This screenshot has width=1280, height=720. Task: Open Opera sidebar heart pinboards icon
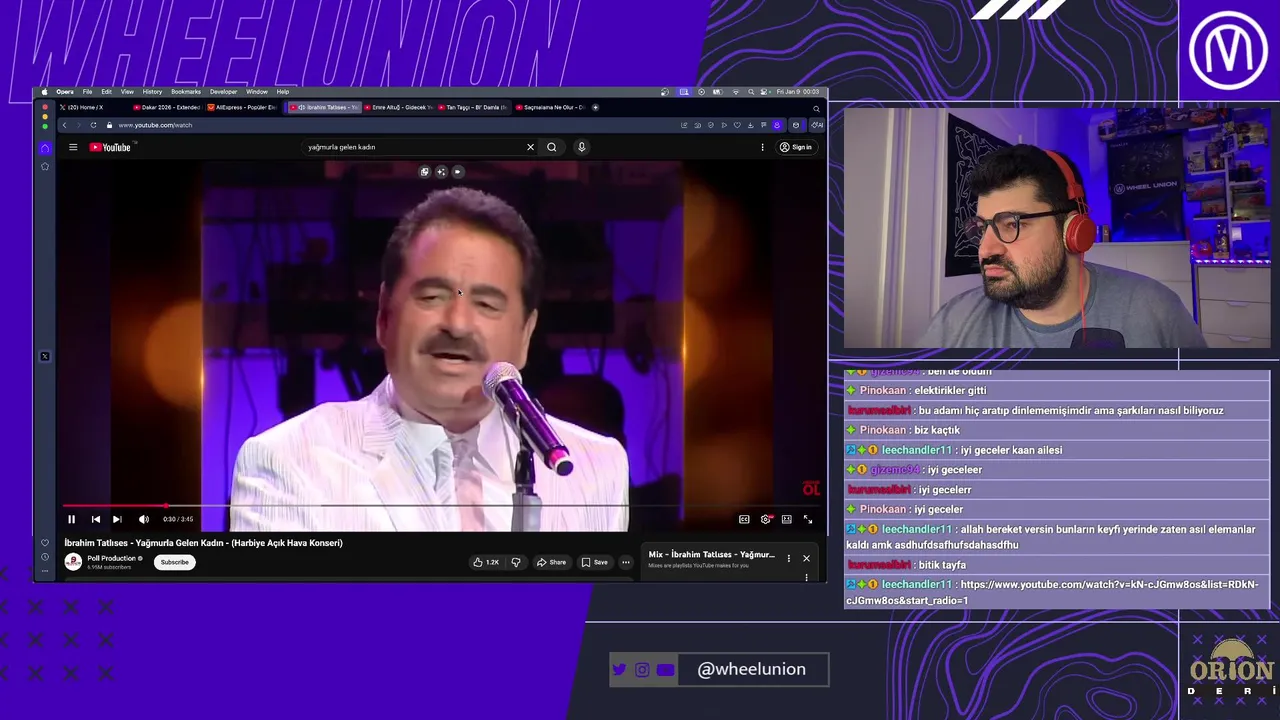click(44, 543)
